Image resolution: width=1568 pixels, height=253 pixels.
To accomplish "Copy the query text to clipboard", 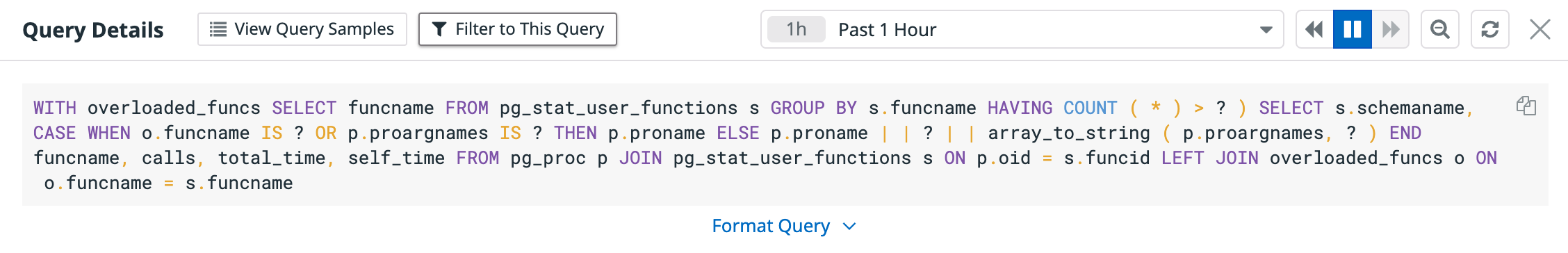I will (1526, 106).
